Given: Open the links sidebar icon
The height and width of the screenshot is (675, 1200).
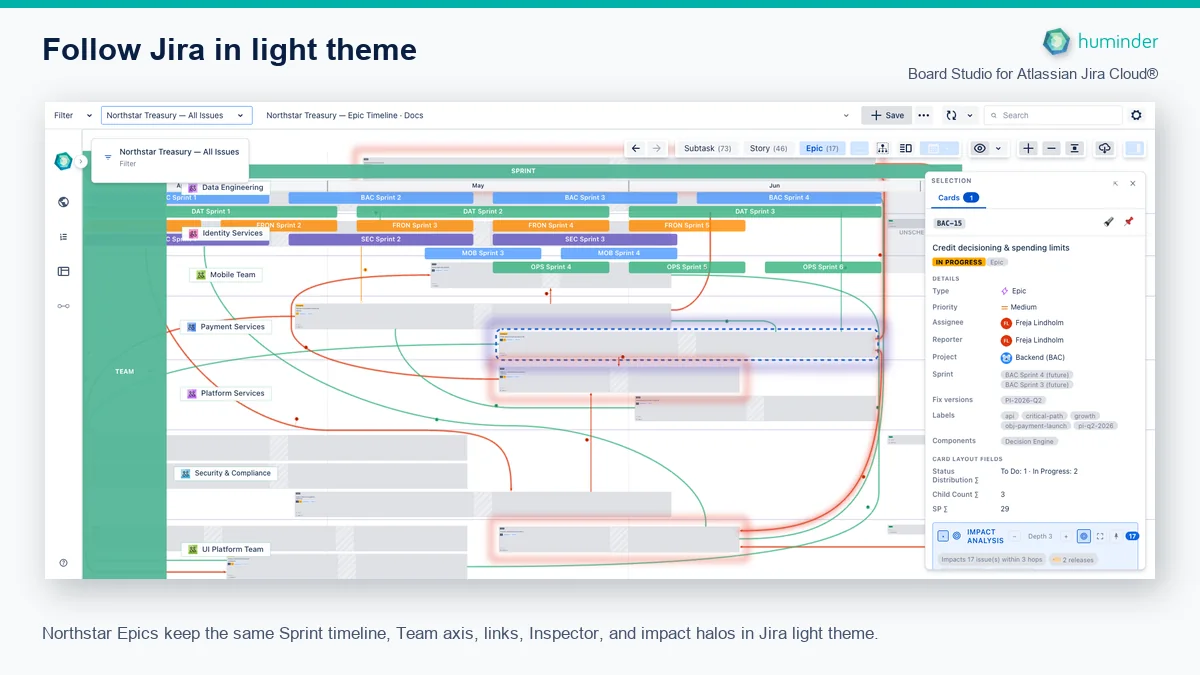Looking at the screenshot, I should point(63,306).
